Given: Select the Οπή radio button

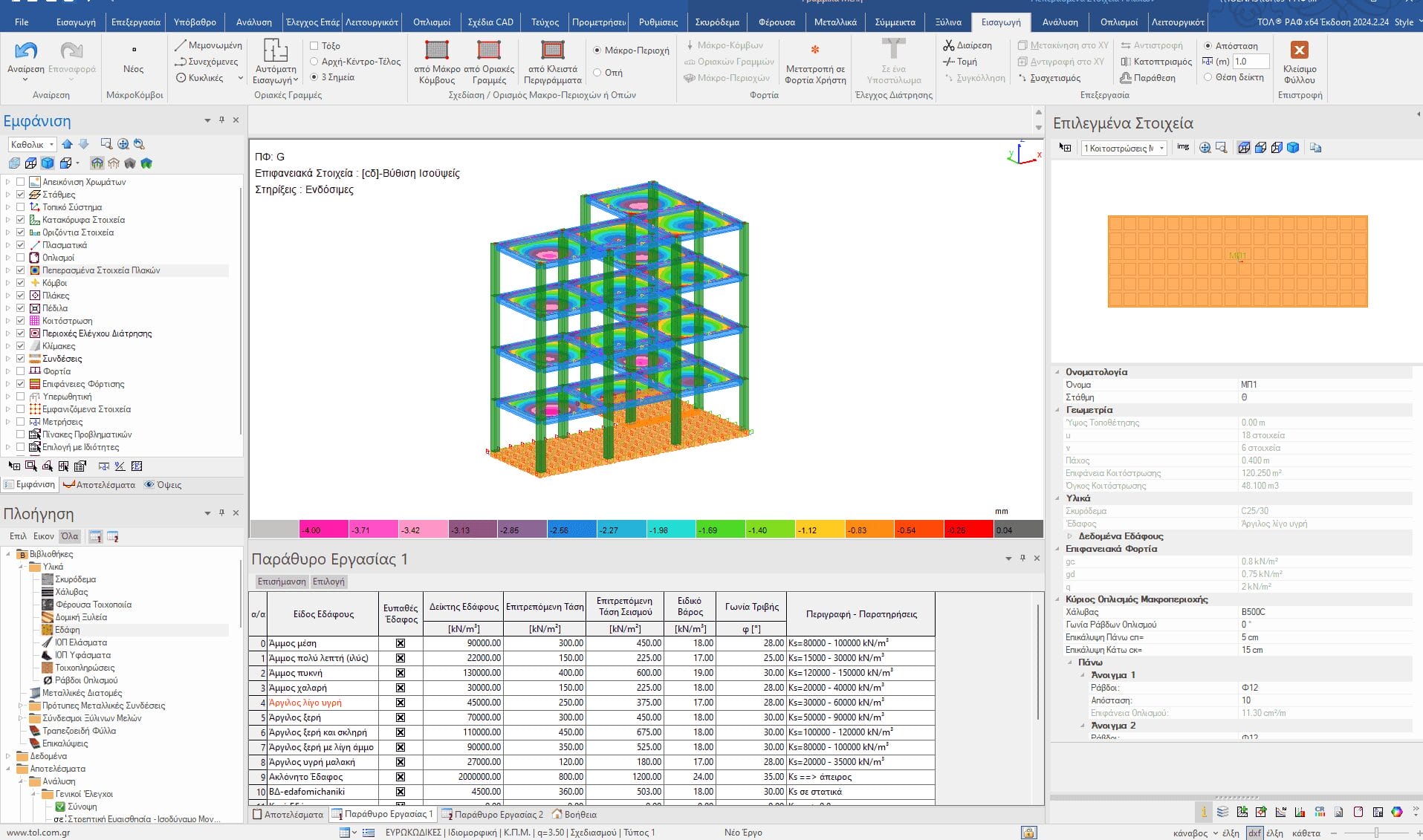Looking at the screenshot, I should [x=597, y=73].
